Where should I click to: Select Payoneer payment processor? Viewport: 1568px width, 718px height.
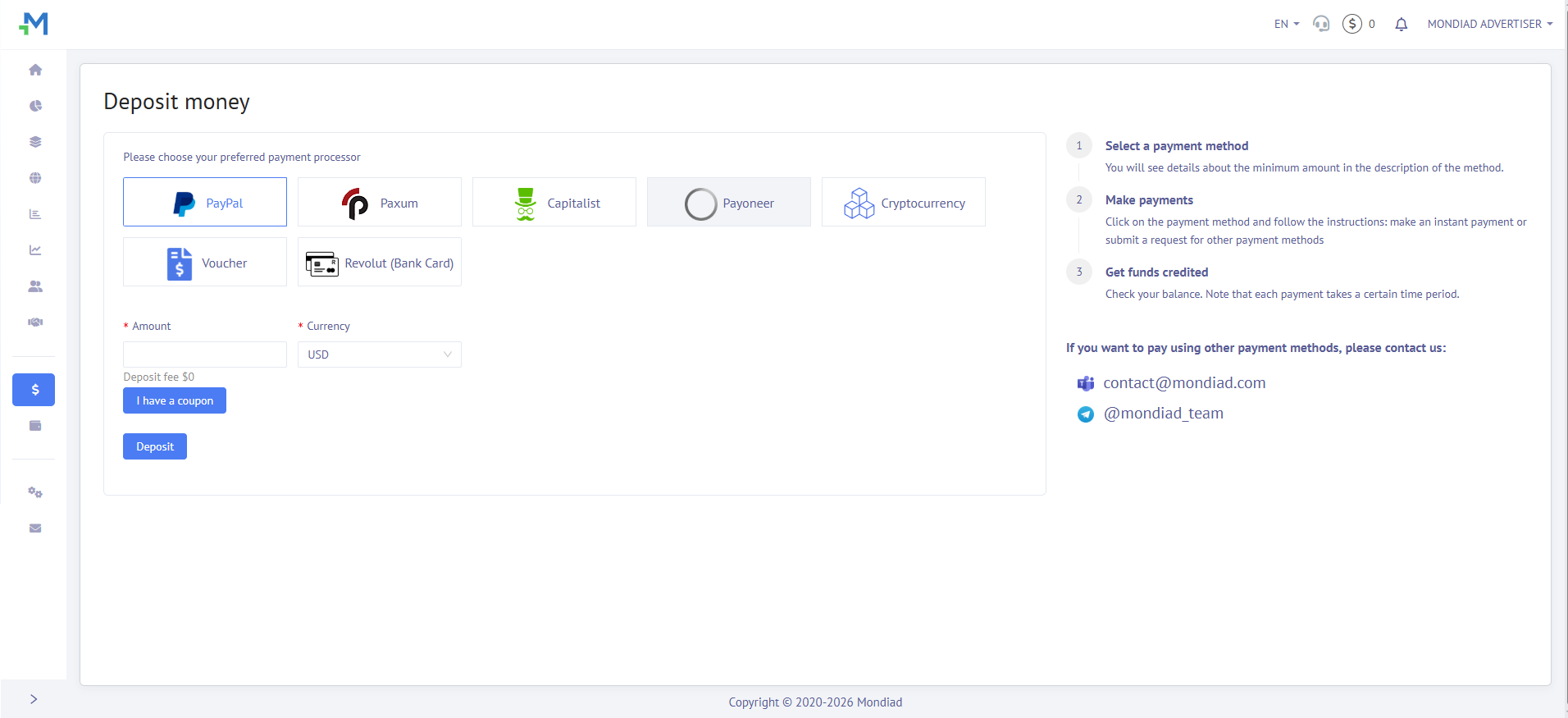tap(729, 202)
